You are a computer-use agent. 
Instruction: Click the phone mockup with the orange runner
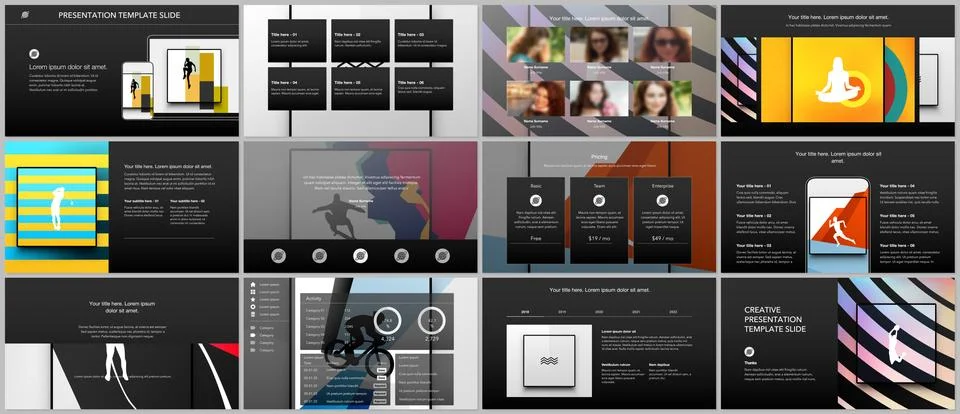(x=838, y=225)
